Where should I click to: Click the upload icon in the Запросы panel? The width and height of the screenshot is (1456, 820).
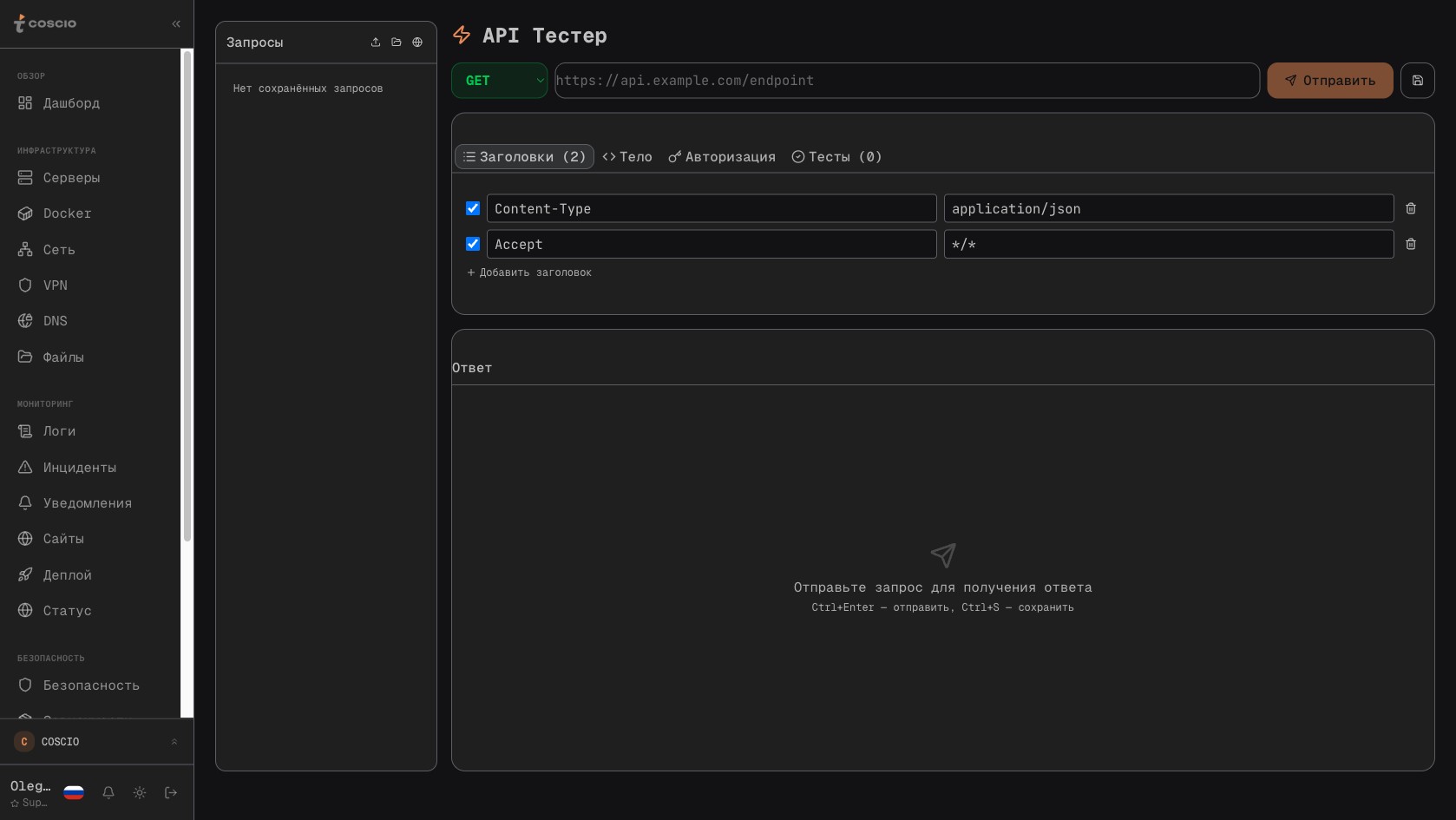[x=376, y=43]
